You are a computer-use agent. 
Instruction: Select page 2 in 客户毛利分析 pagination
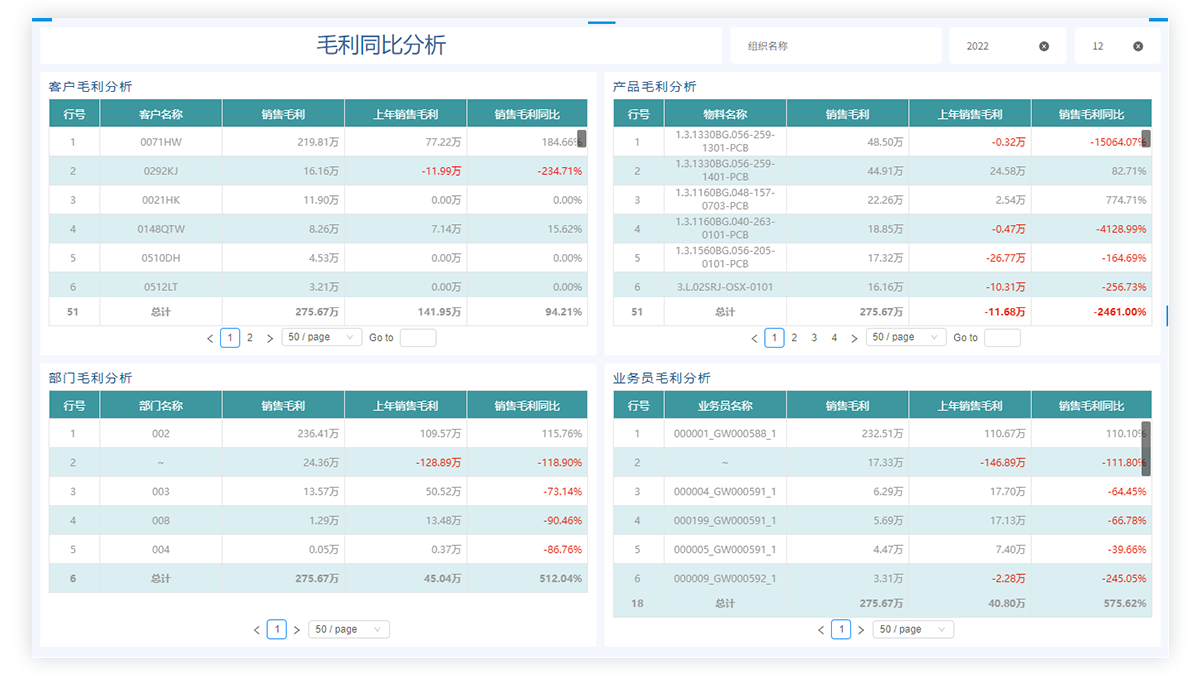pos(250,338)
